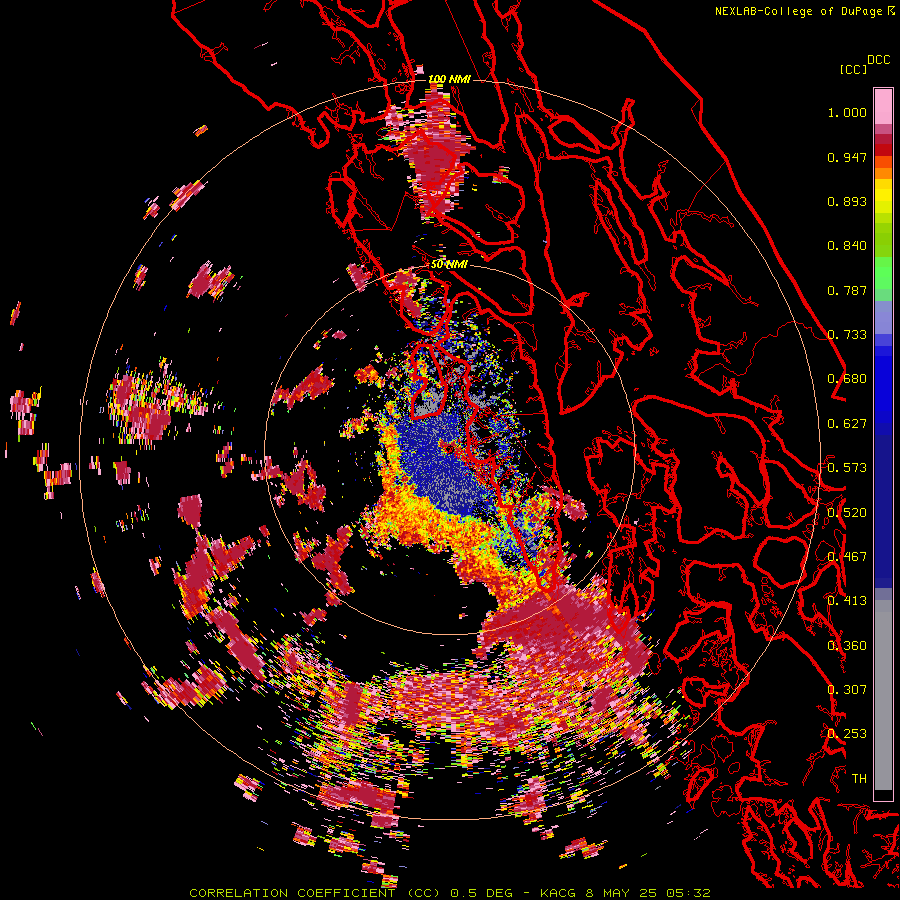Image resolution: width=900 pixels, height=900 pixels.
Task: Click the 0.467 scale value
Action: (x=847, y=557)
